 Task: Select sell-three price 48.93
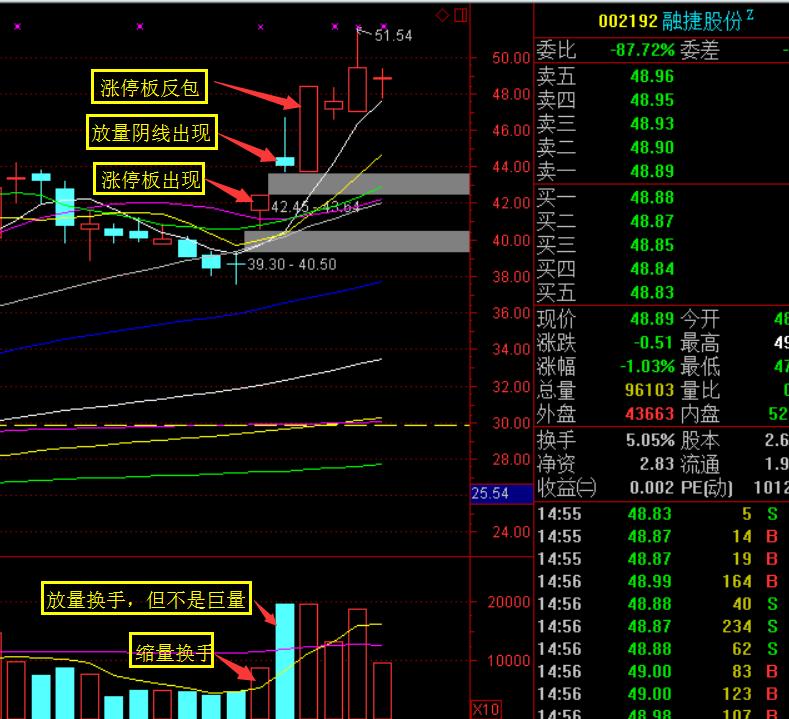652,124
